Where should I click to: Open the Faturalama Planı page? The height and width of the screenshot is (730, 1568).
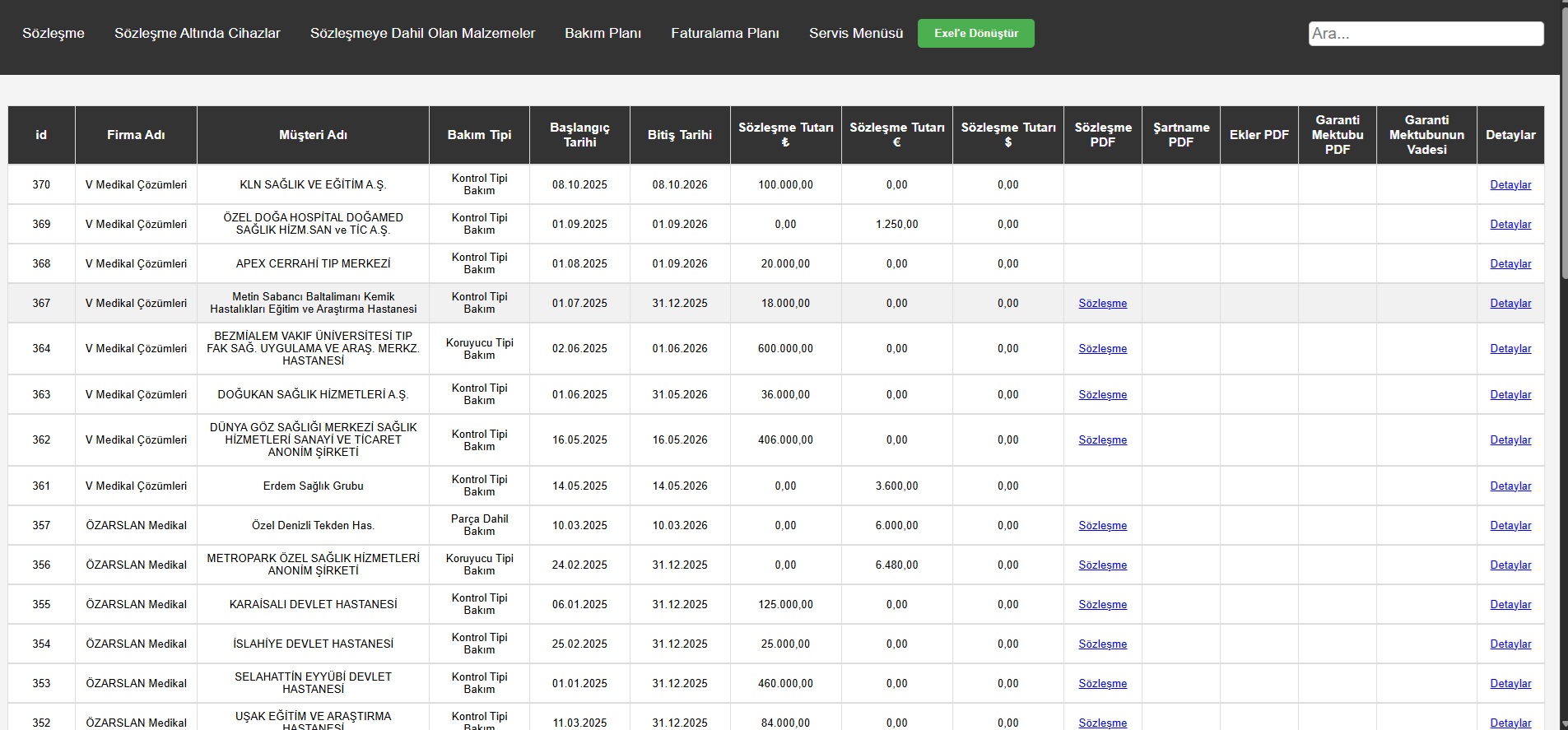point(724,34)
